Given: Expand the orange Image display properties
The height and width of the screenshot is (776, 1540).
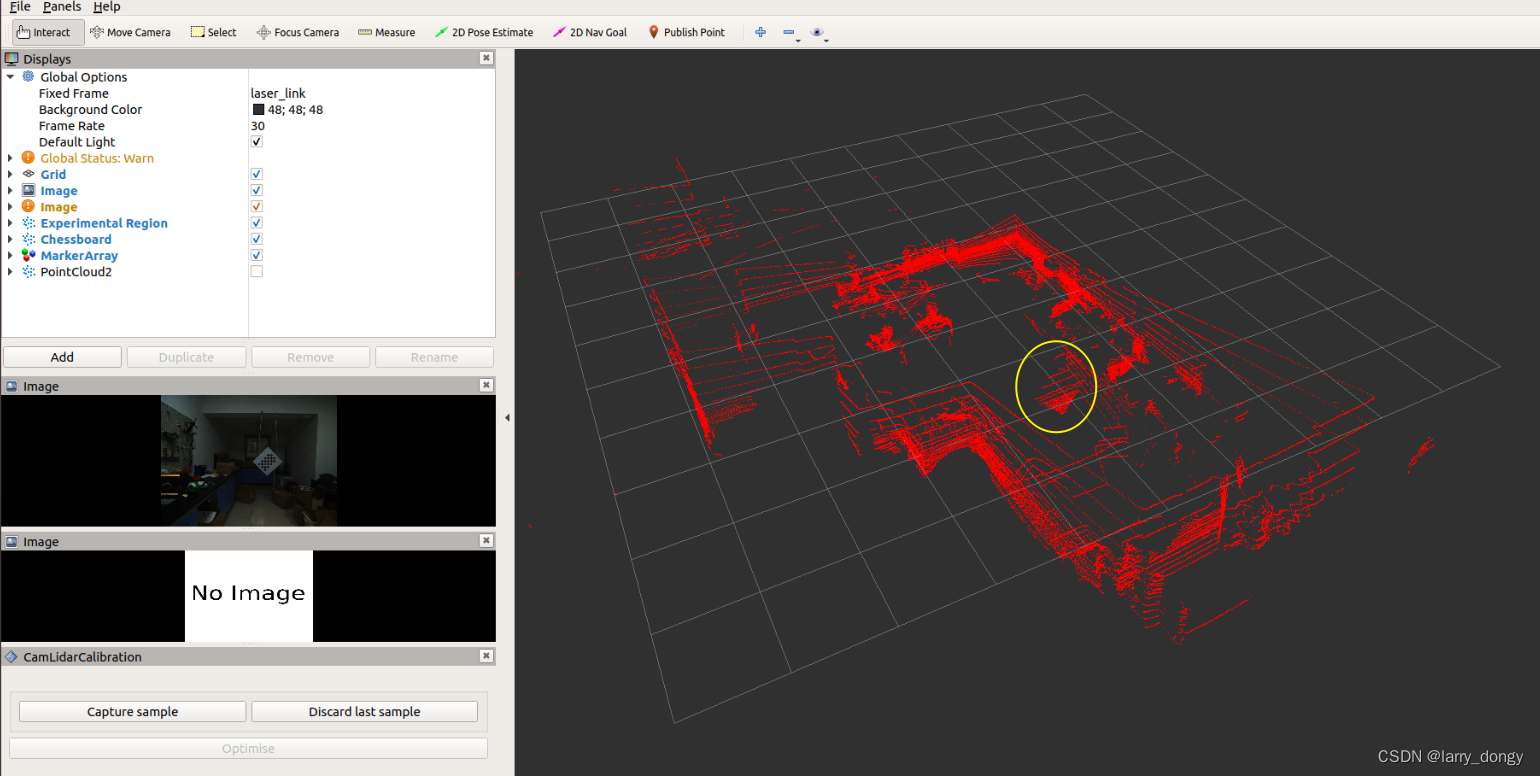Looking at the screenshot, I should pos(10,206).
